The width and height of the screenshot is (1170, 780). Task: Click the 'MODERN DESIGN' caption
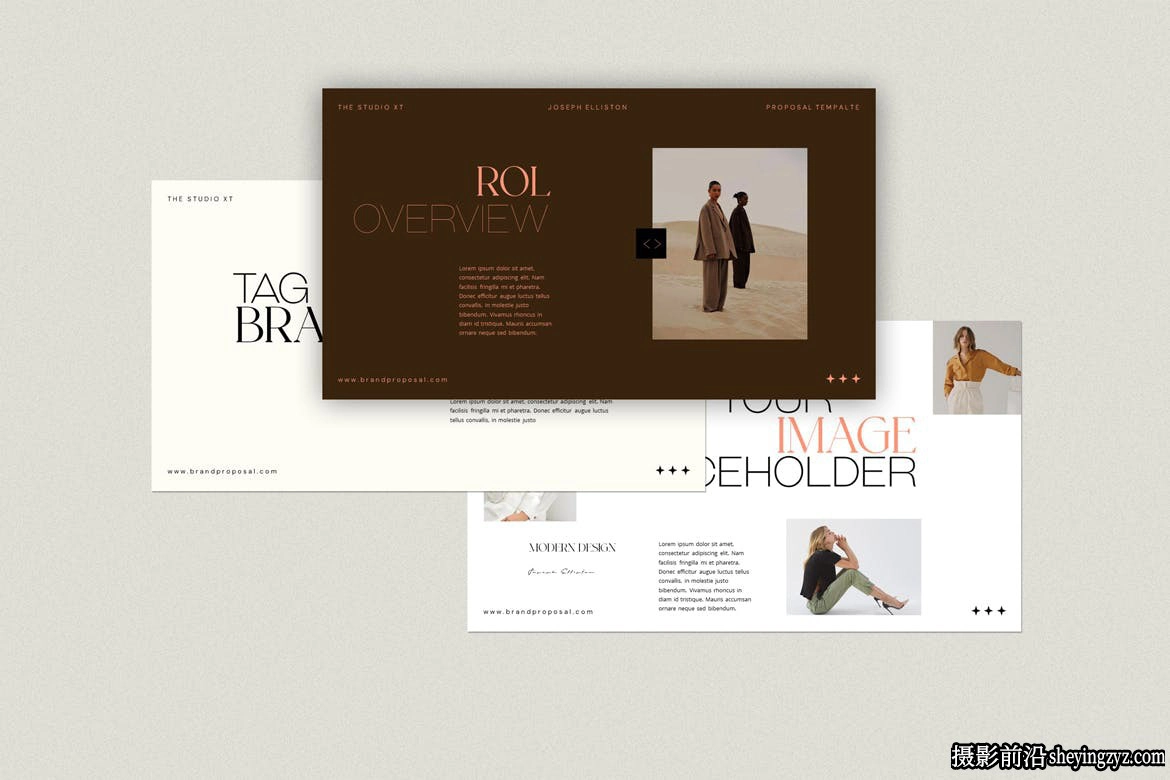(572, 548)
